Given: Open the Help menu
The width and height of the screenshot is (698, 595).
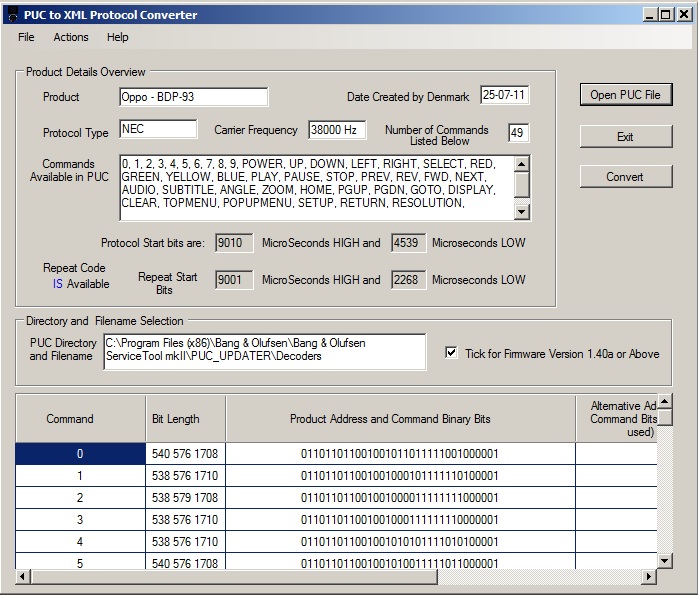Looking at the screenshot, I should click(118, 37).
